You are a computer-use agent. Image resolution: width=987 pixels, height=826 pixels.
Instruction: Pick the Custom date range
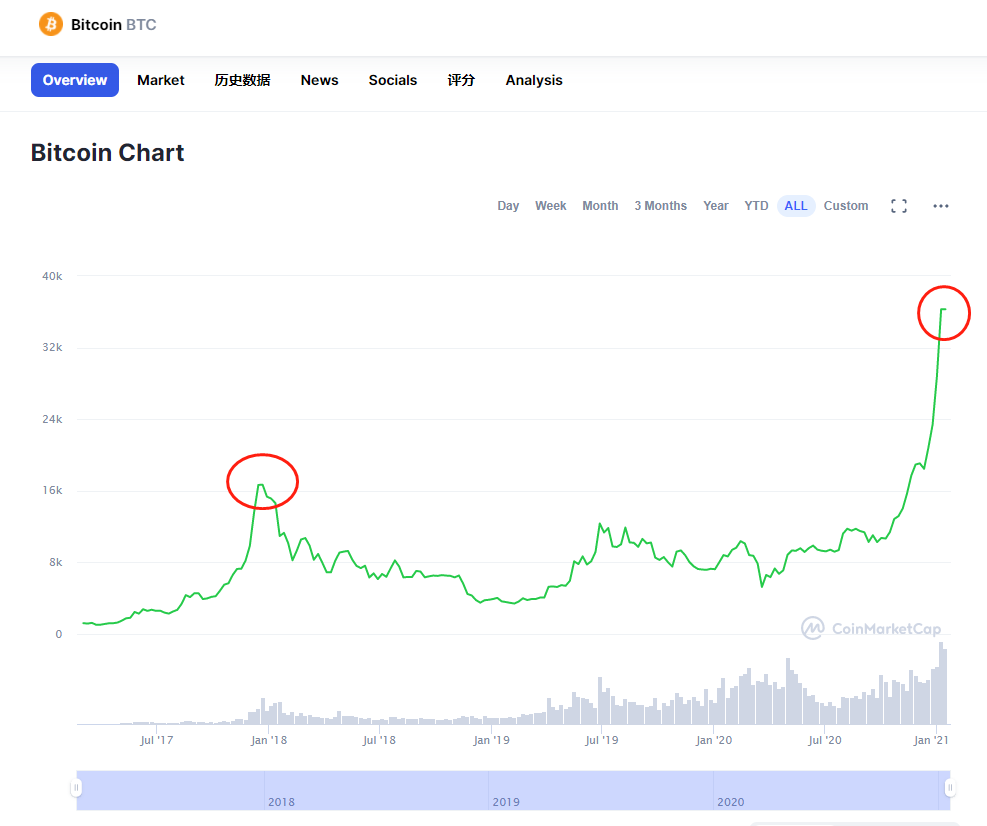845,206
